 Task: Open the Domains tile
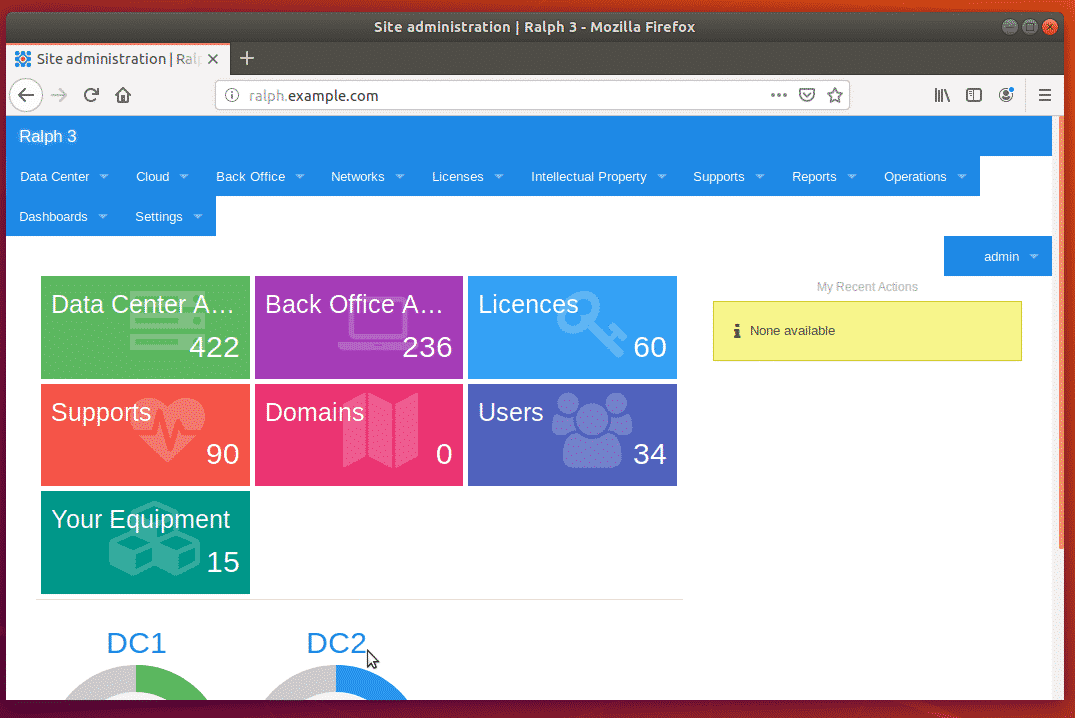click(359, 435)
